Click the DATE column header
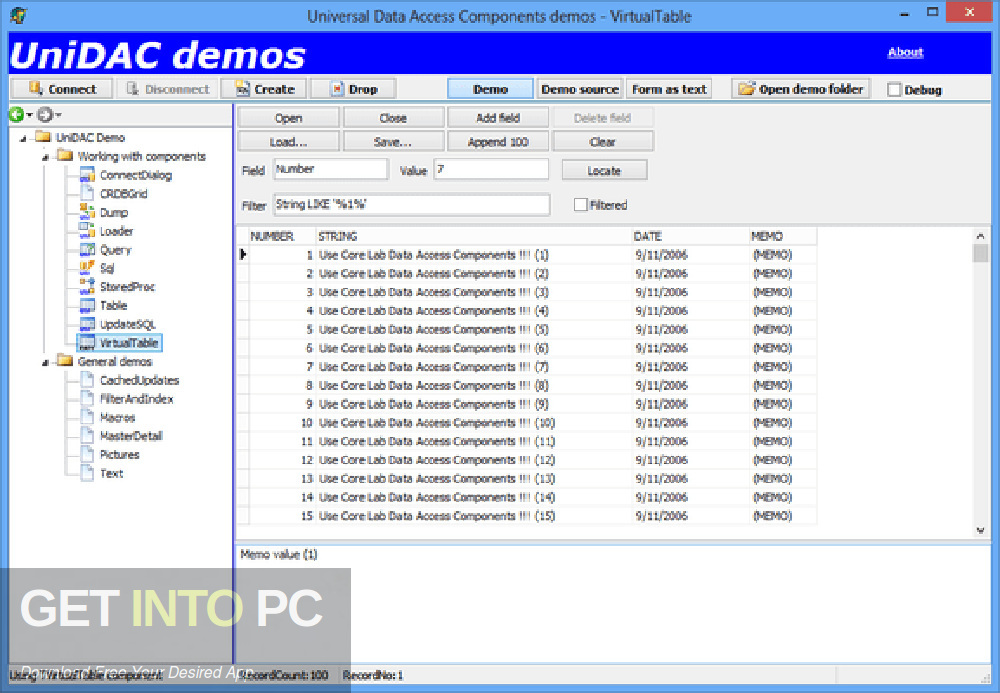Screen dimensions: 1000x693 pyautogui.click(x=690, y=237)
